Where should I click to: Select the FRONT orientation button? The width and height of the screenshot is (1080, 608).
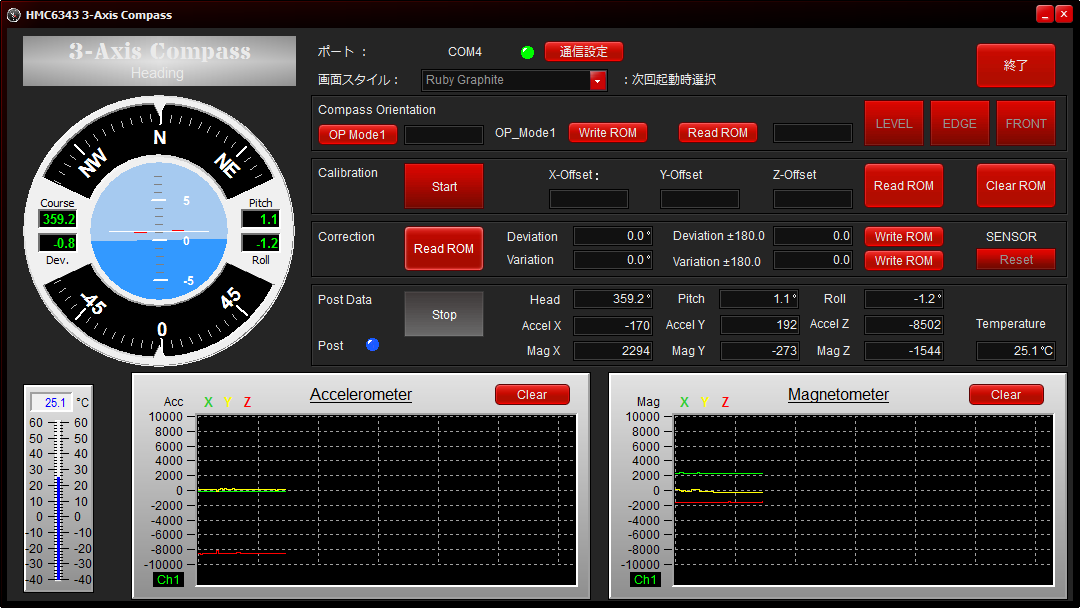[x=1026, y=123]
